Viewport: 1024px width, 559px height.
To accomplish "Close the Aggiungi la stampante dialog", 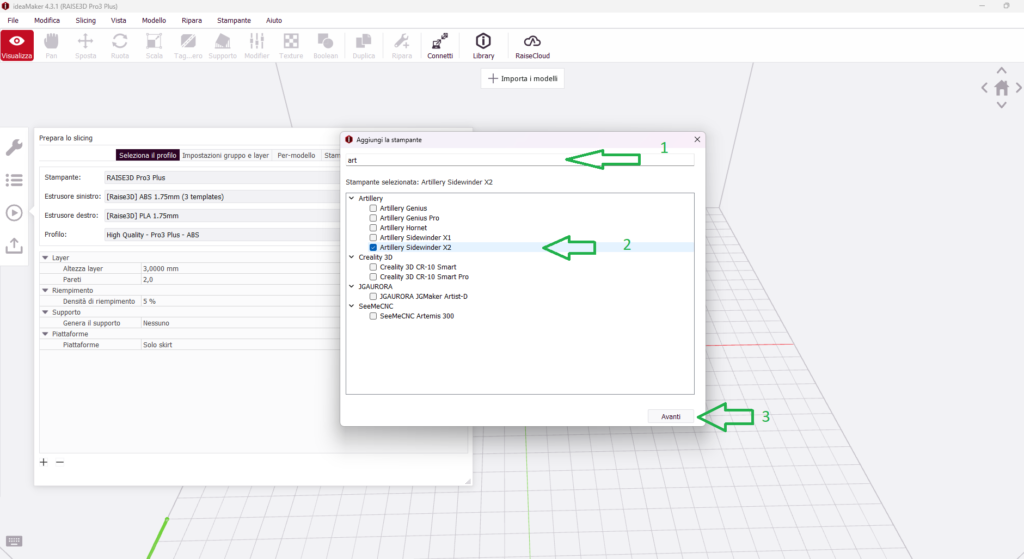I will coord(697,140).
